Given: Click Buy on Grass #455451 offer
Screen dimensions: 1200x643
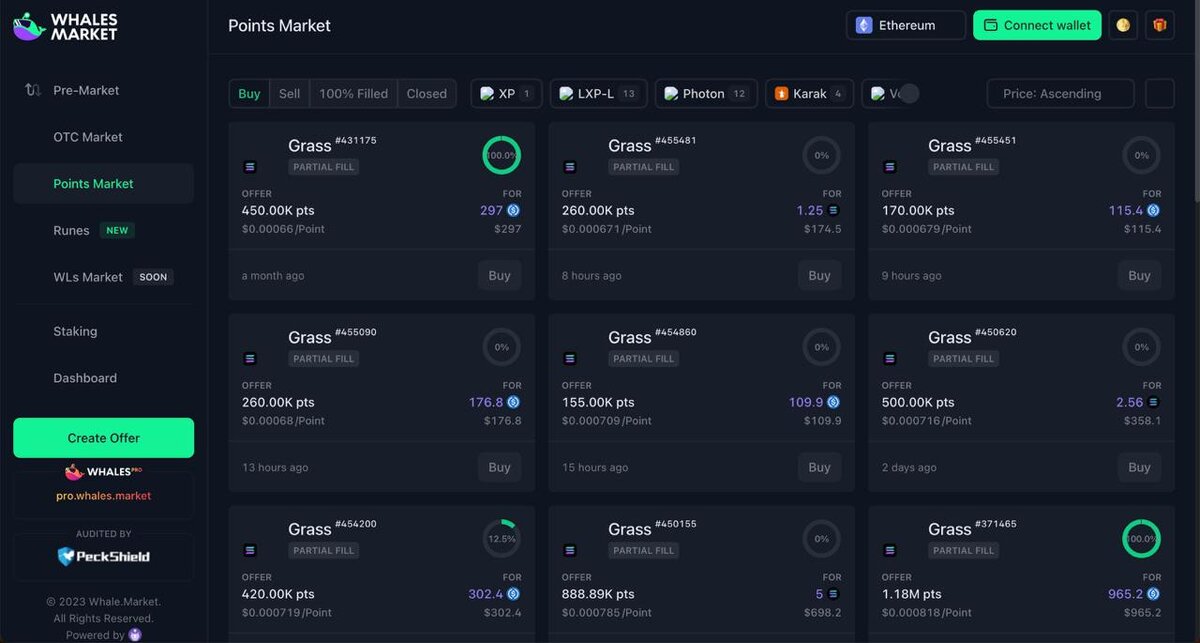Looking at the screenshot, I should (1140, 275).
